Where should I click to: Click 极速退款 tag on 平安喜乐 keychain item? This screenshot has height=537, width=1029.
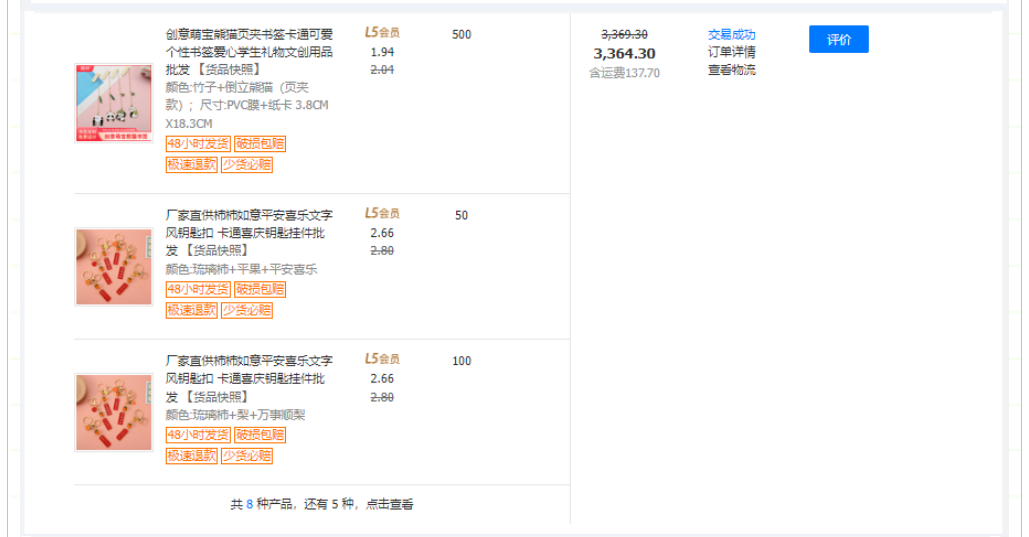click(x=191, y=310)
